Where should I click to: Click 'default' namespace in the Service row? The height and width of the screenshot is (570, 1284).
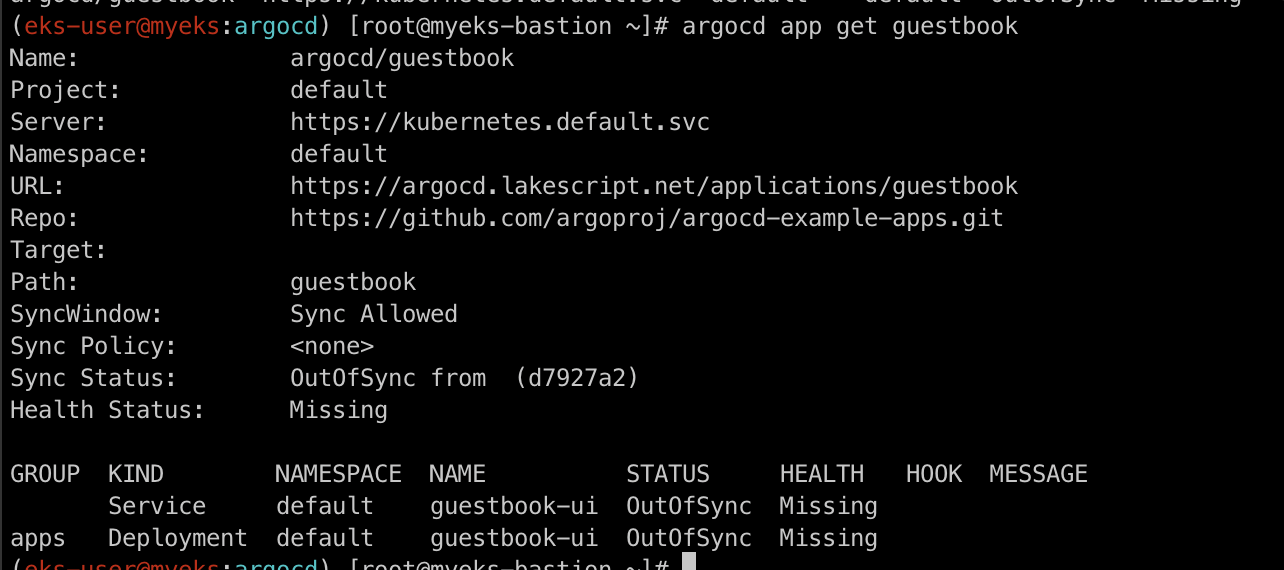tap(325, 506)
